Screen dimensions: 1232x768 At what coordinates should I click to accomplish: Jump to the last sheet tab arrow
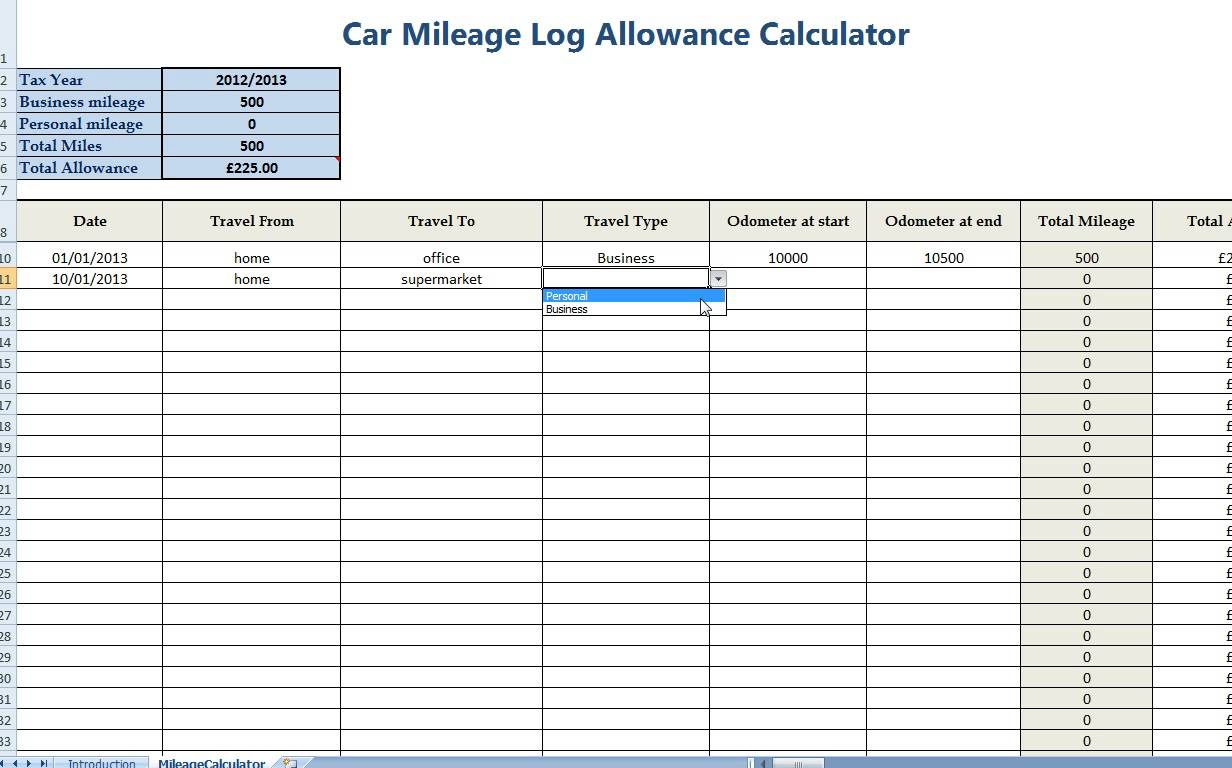click(42, 763)
